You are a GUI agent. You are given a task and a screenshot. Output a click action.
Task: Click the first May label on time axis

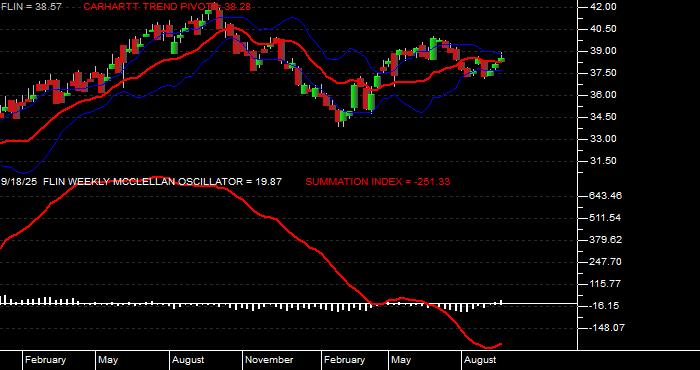click(108, 360)
